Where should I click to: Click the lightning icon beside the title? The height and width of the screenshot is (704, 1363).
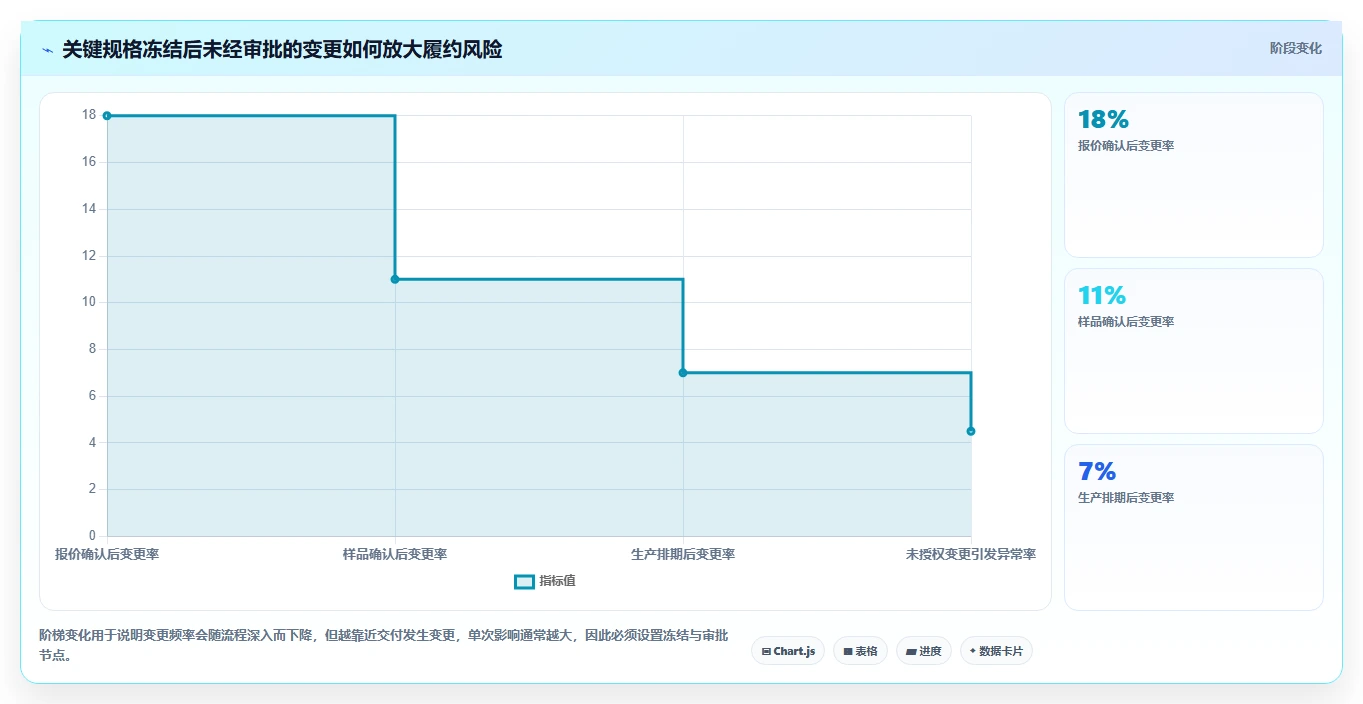pos(47,50)
